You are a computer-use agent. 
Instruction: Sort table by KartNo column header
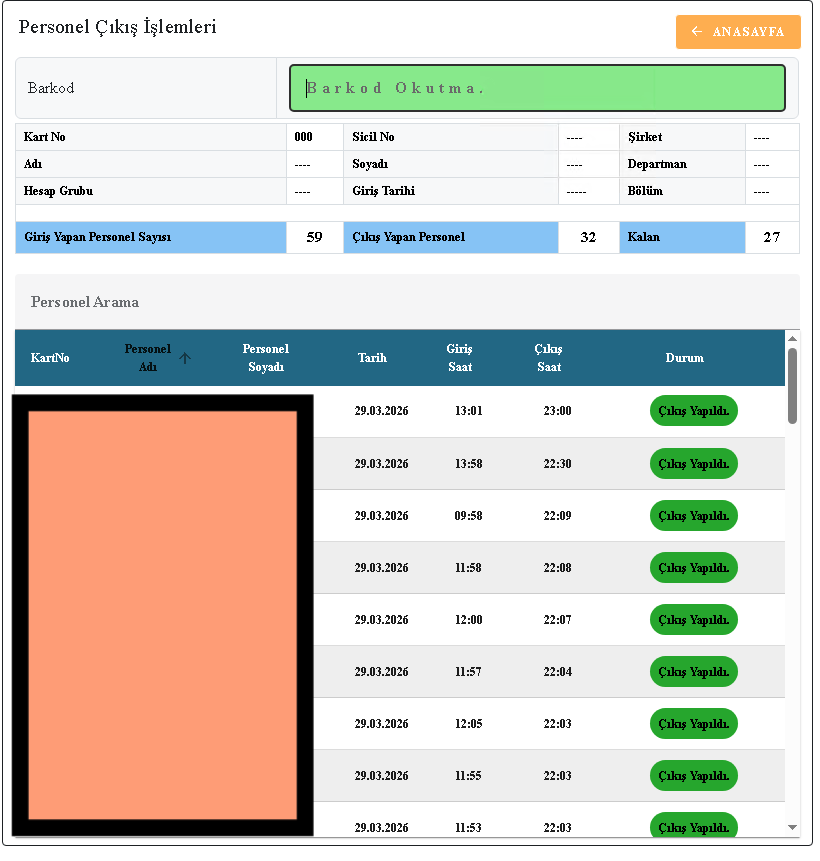tap(50, 358)
